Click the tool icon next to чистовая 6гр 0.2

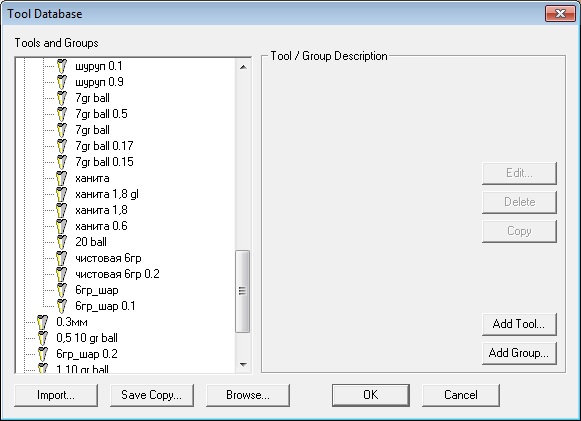coord(62,274)
